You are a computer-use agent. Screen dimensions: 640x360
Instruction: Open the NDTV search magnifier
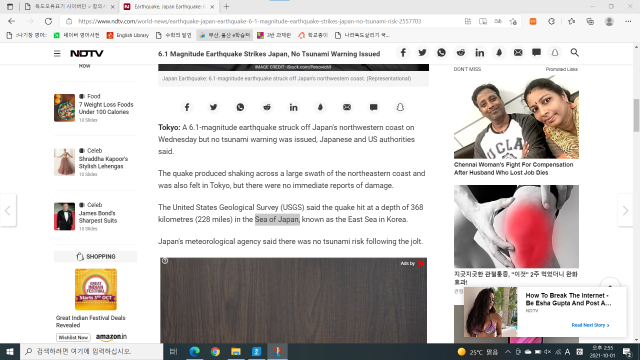[x=574, y=53]
